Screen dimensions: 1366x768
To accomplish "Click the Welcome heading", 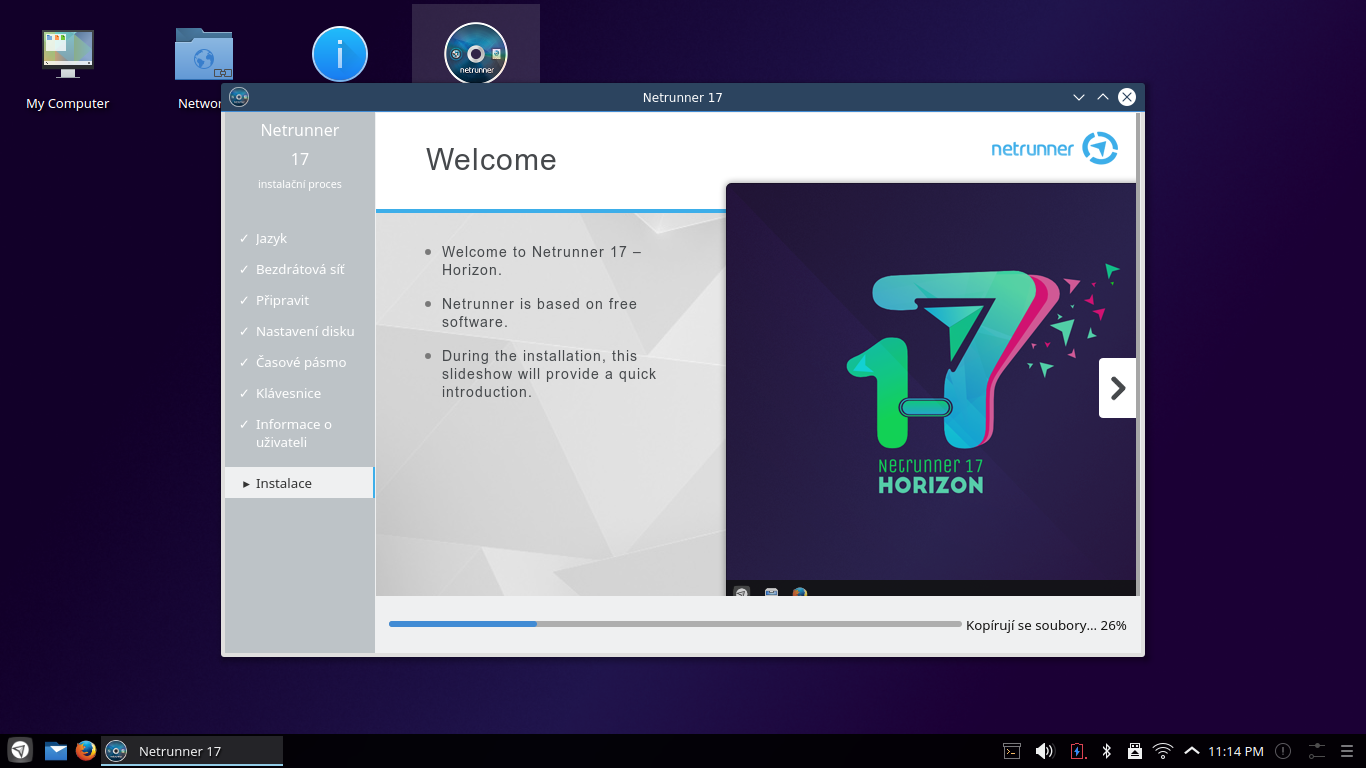I will pyautogui.click(x=491, y=159).
